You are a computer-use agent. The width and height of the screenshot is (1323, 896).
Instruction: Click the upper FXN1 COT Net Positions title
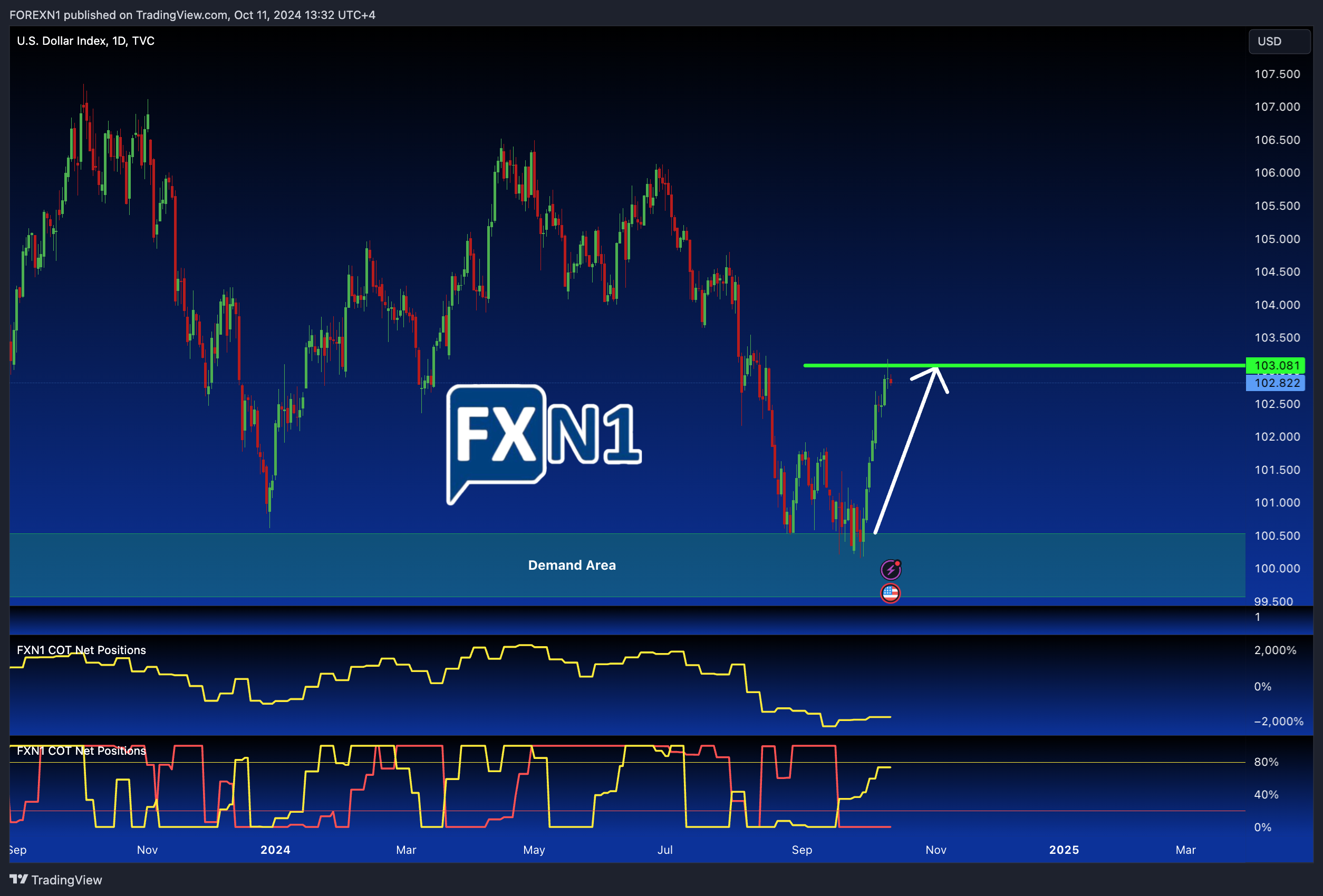81,650
